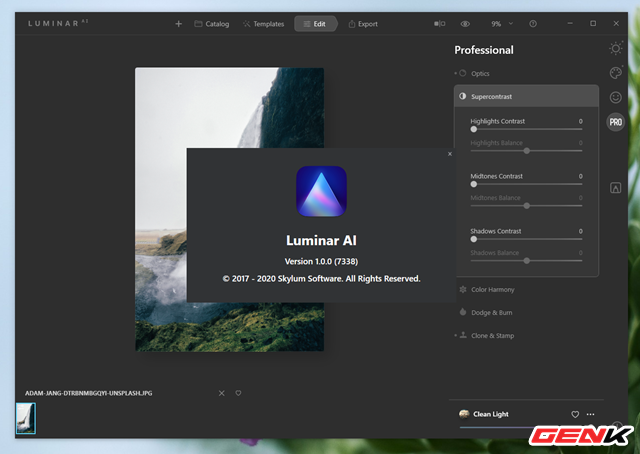Click the LUMINAR AI title logo

(x=58, y=23)
